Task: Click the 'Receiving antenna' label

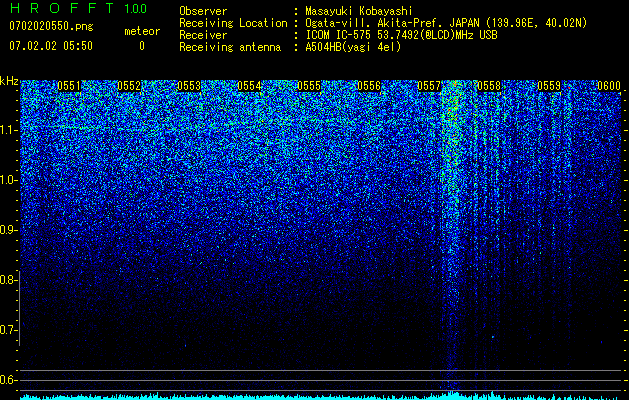Action: click(230, 47)
